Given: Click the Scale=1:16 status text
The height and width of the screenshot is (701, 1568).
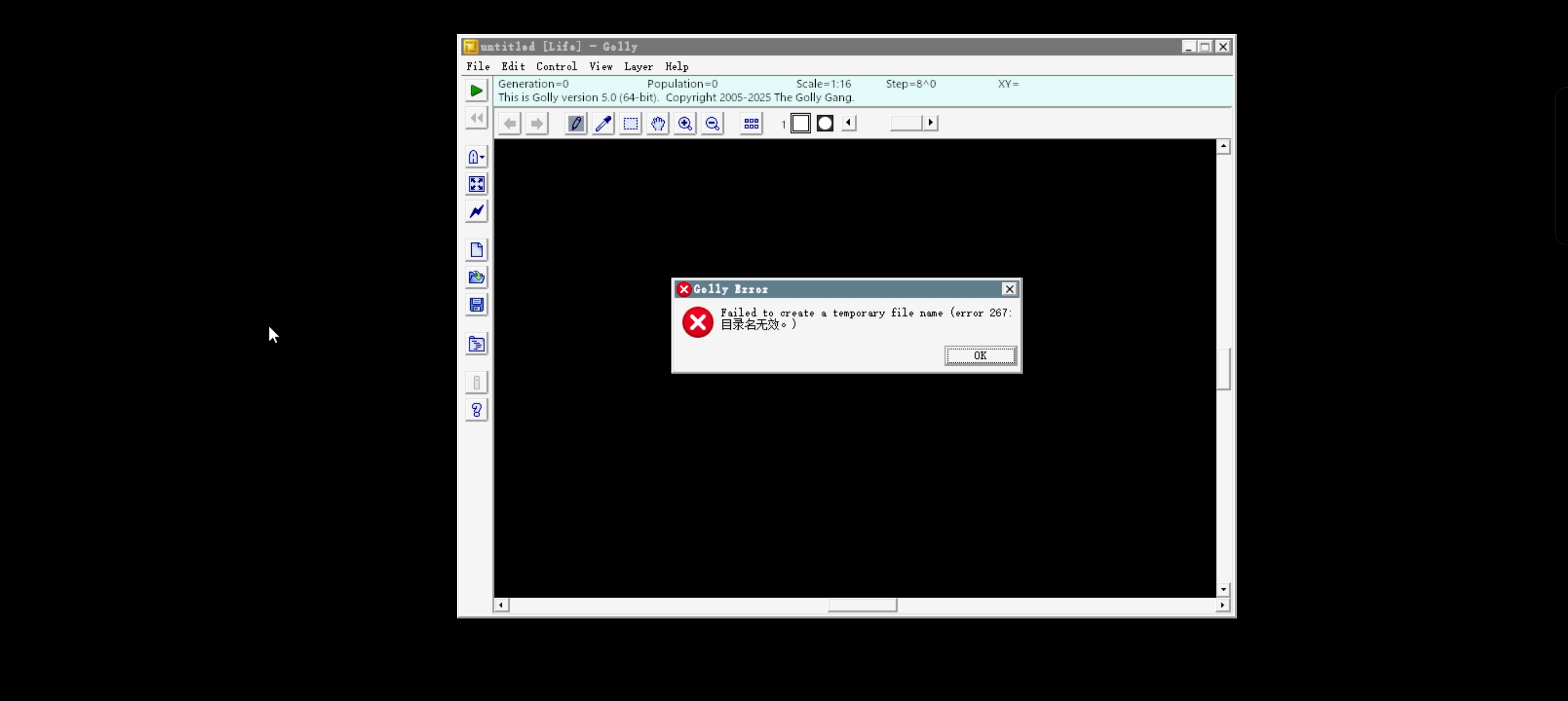Looking at the screenshot, I should pyautogui.click(x=824, y=84).
